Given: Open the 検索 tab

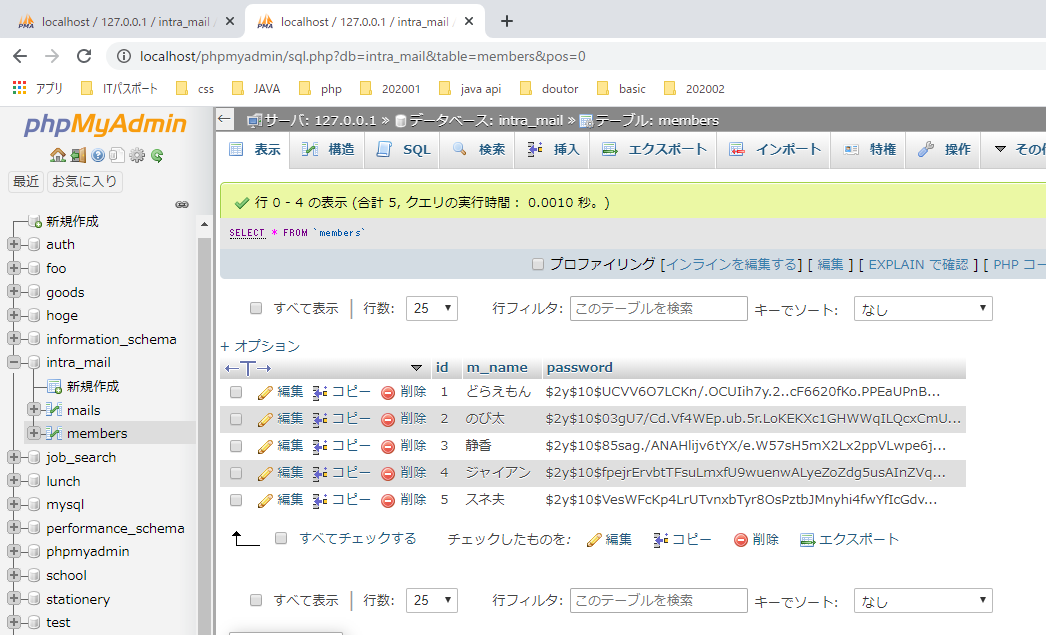Looking at the screenshot, I should tap(478, 149).
